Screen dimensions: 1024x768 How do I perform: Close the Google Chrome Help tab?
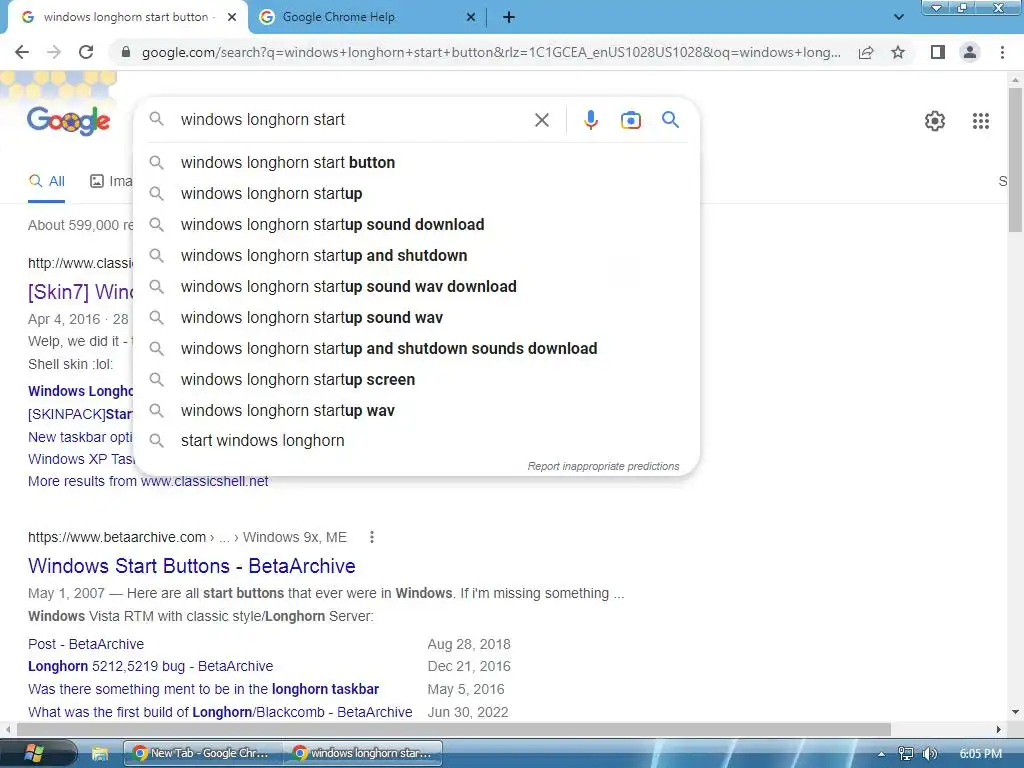(x=471, y=17)
